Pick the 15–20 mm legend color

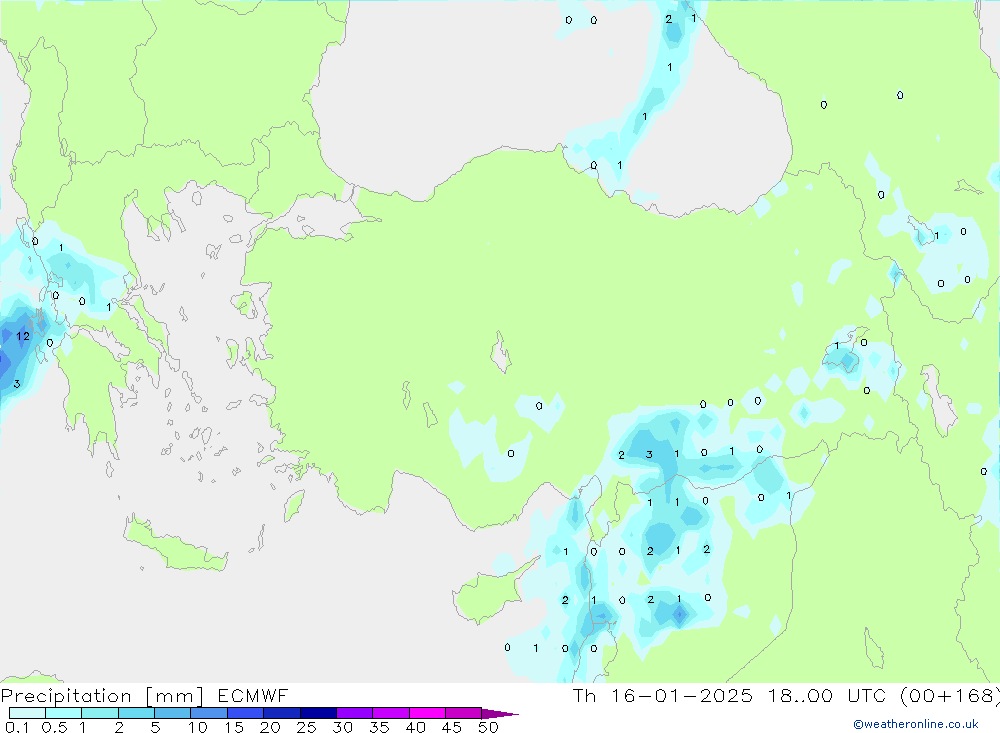245,713
